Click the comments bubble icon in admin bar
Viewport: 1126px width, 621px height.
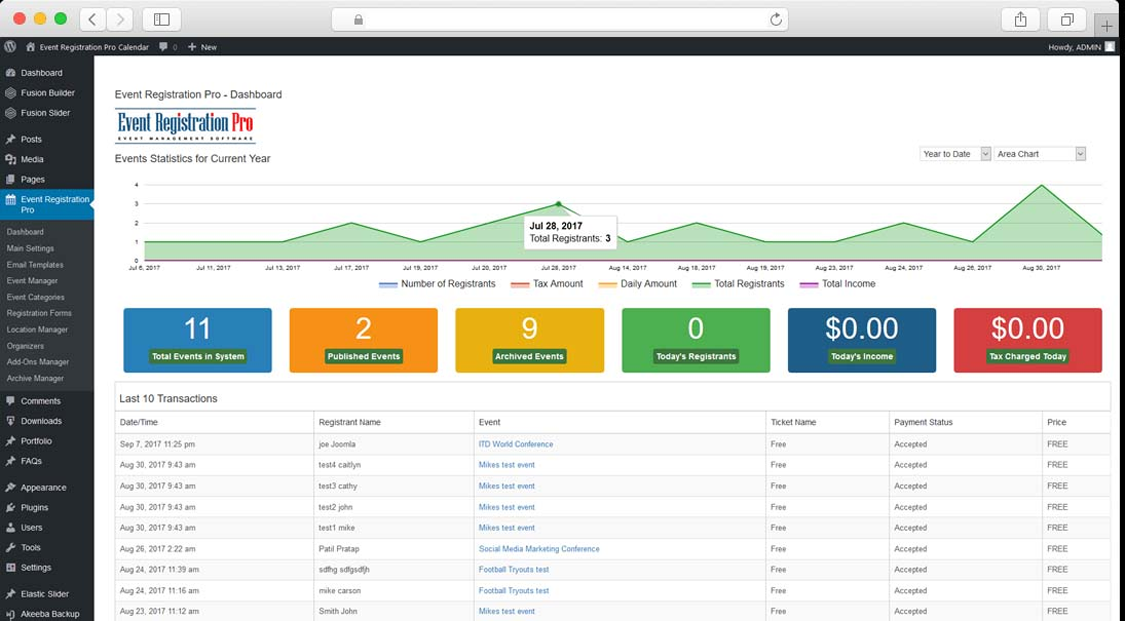163,47
